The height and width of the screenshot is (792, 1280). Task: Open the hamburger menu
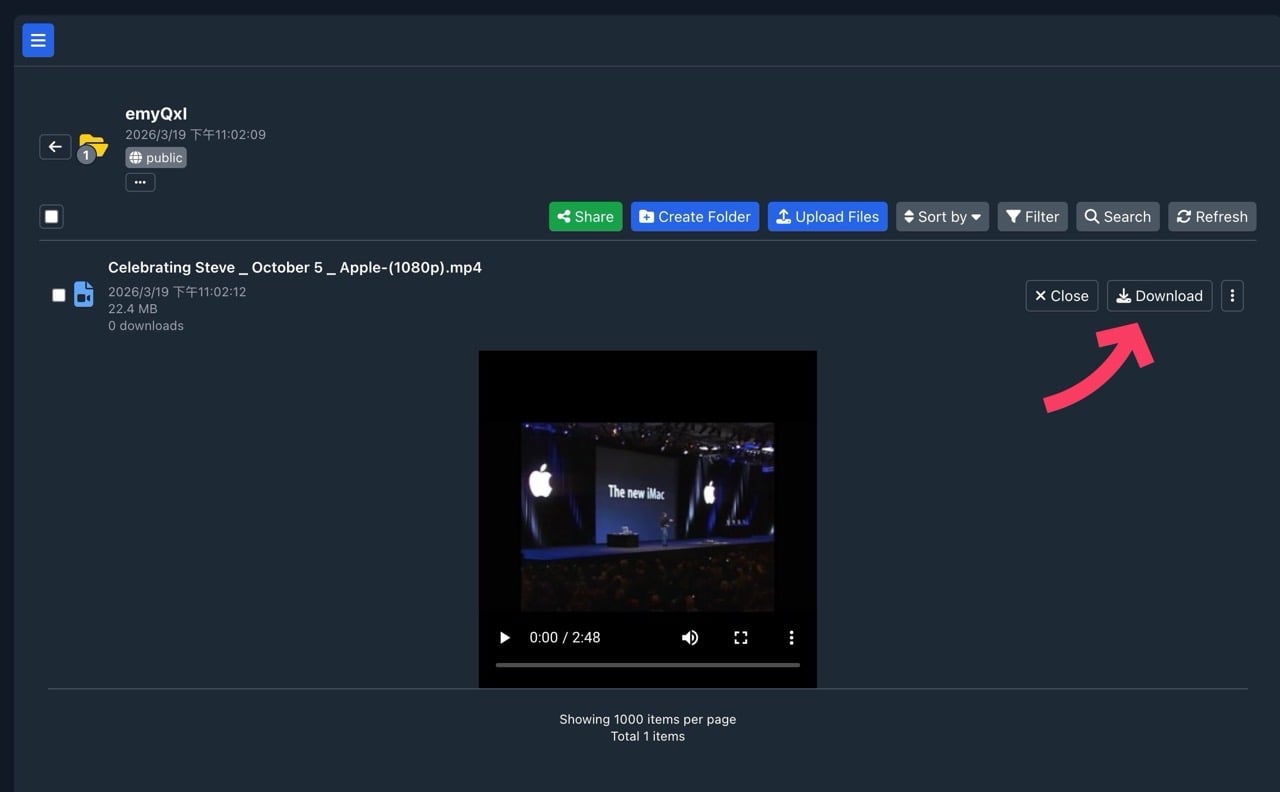coord(38,40)
